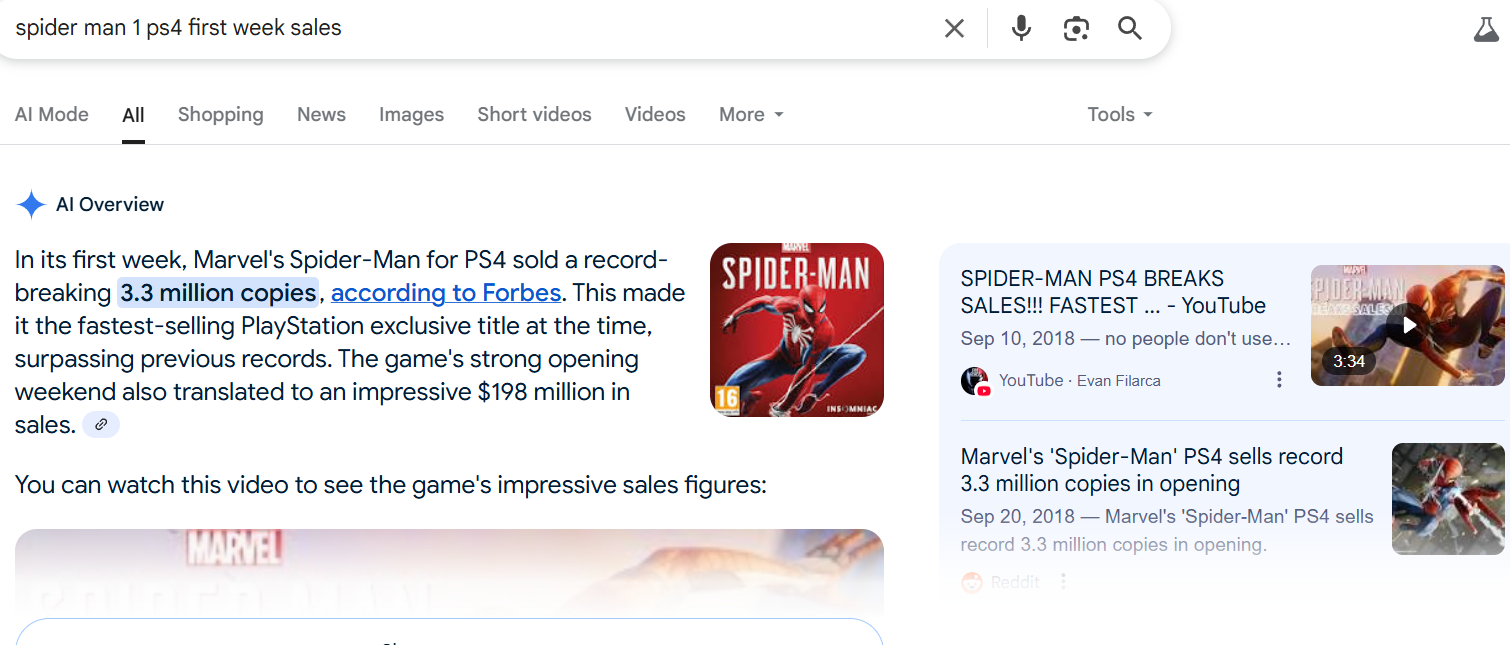Open the Shopping tab
This screenshot has height=645, width=1510.
(x=221, y=115)
